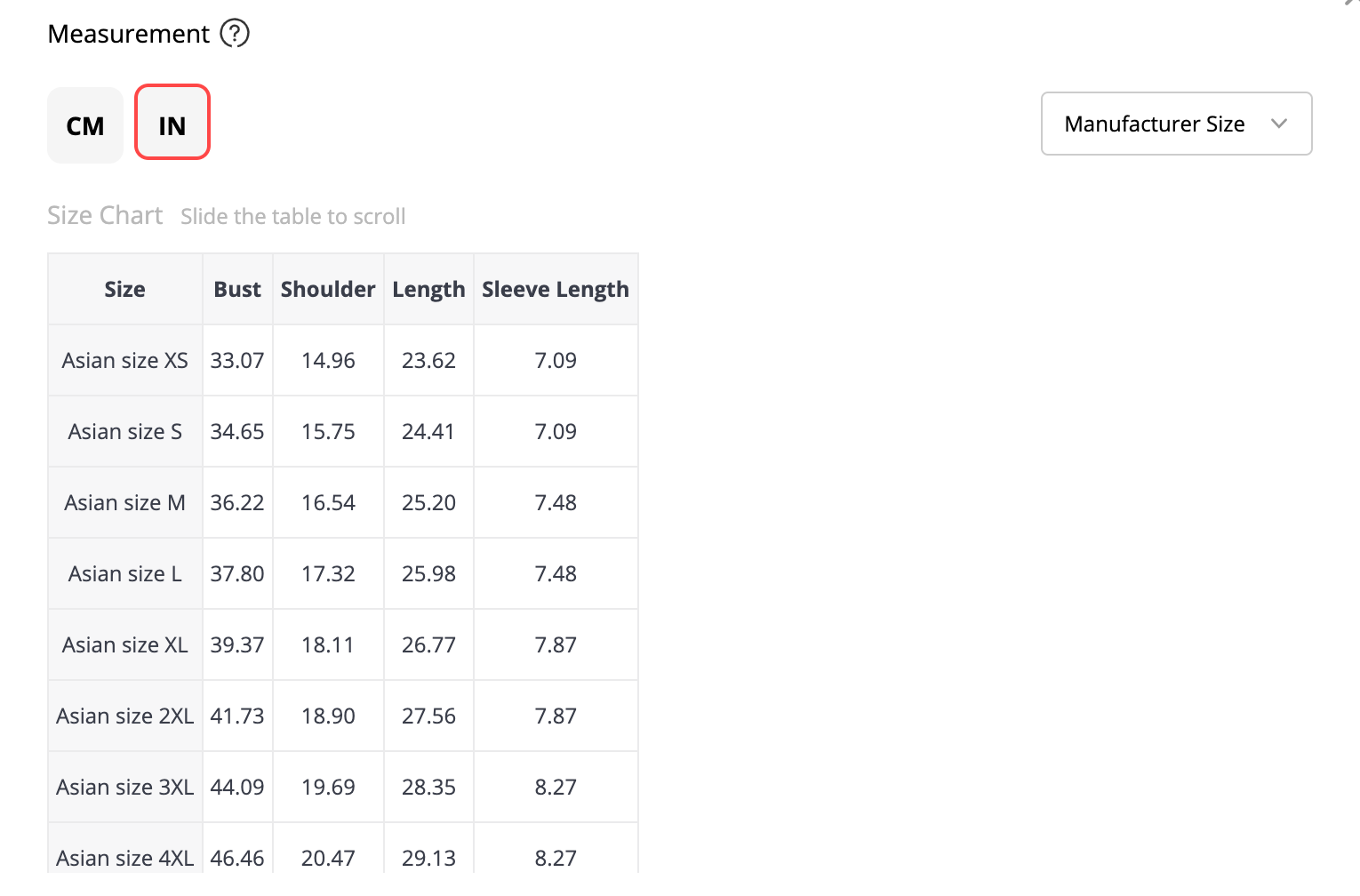This screenshot has width=1360, height=896.
Task: Click the Measurement help question mark icon
Action: pos(235,34)
